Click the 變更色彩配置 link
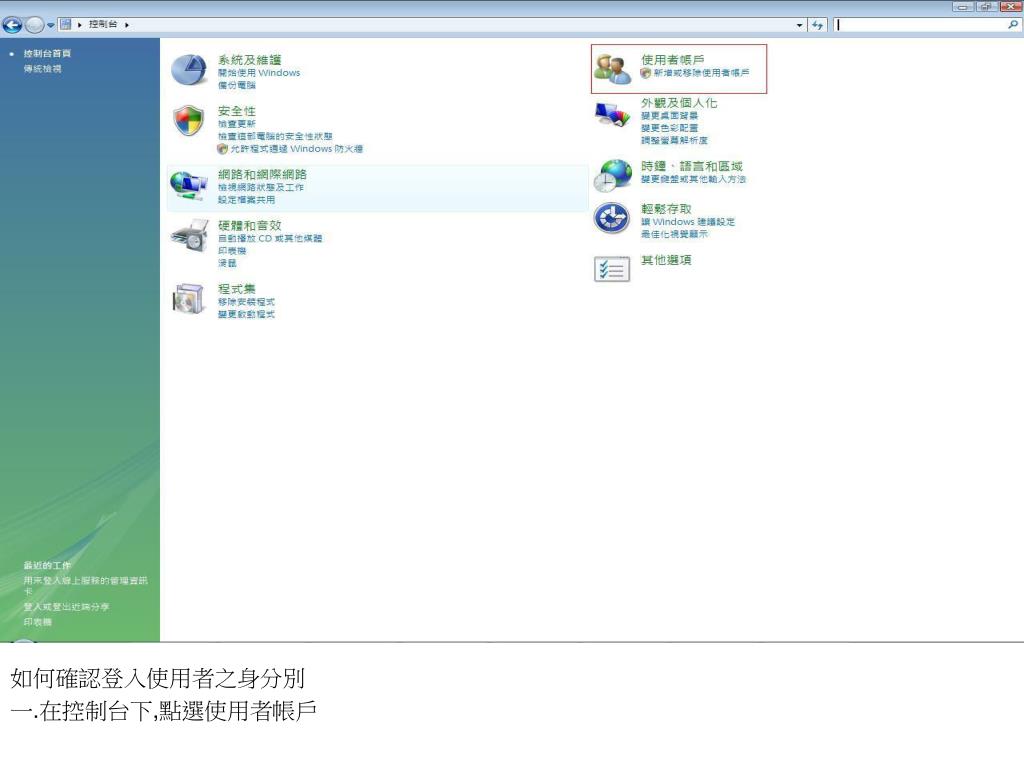 tap(669, 128)
